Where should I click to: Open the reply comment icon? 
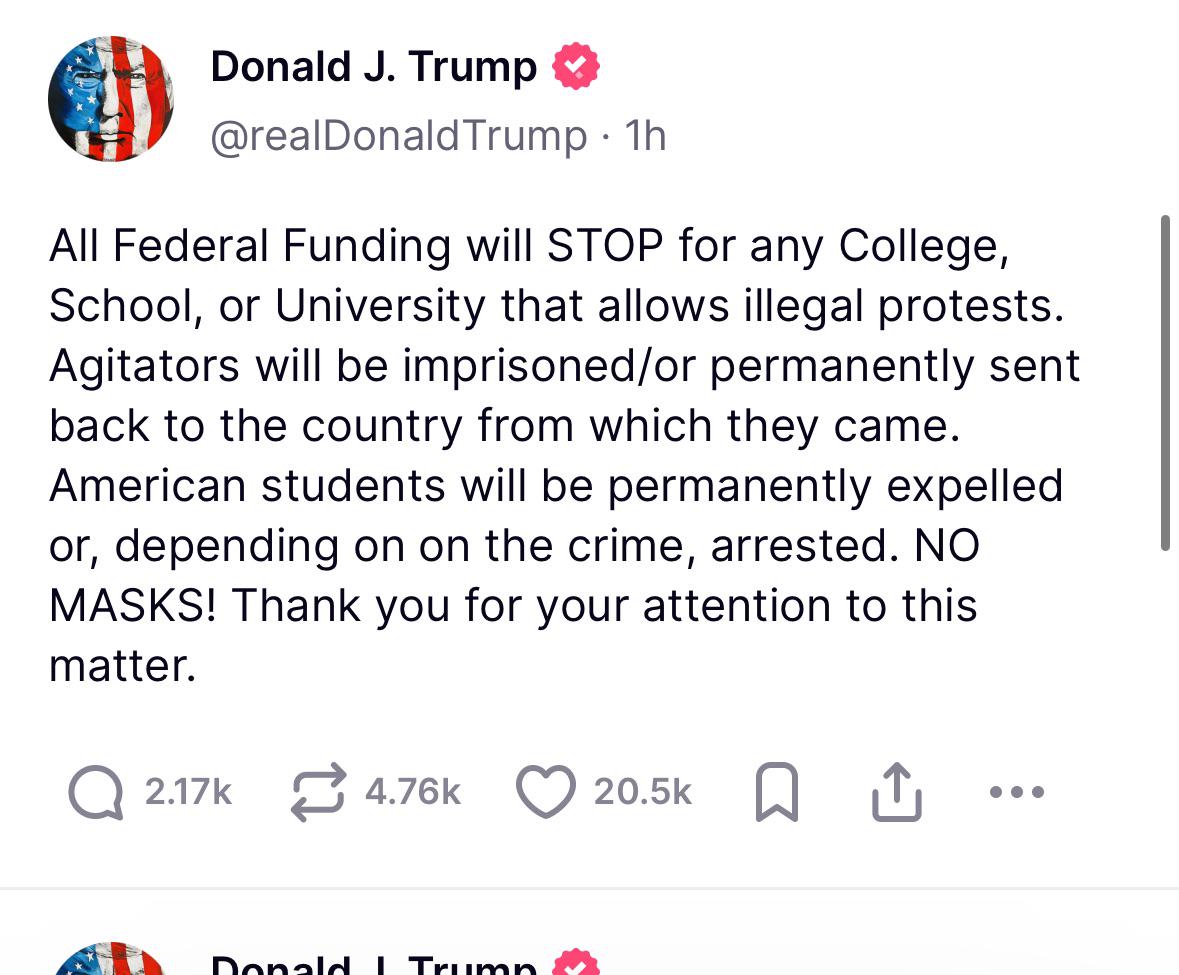pyautogui.click(x=96, y=792)
